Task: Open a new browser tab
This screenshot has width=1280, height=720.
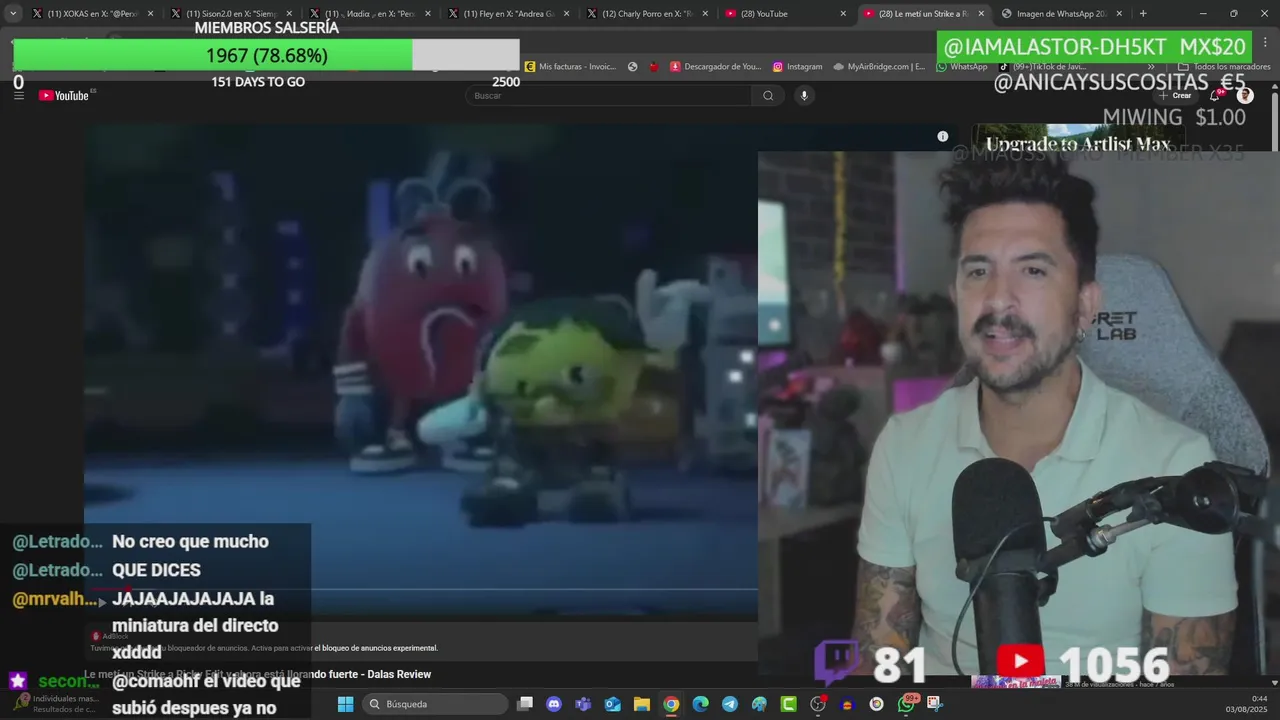Action: pyautogui.click(x=1143, y=14)
